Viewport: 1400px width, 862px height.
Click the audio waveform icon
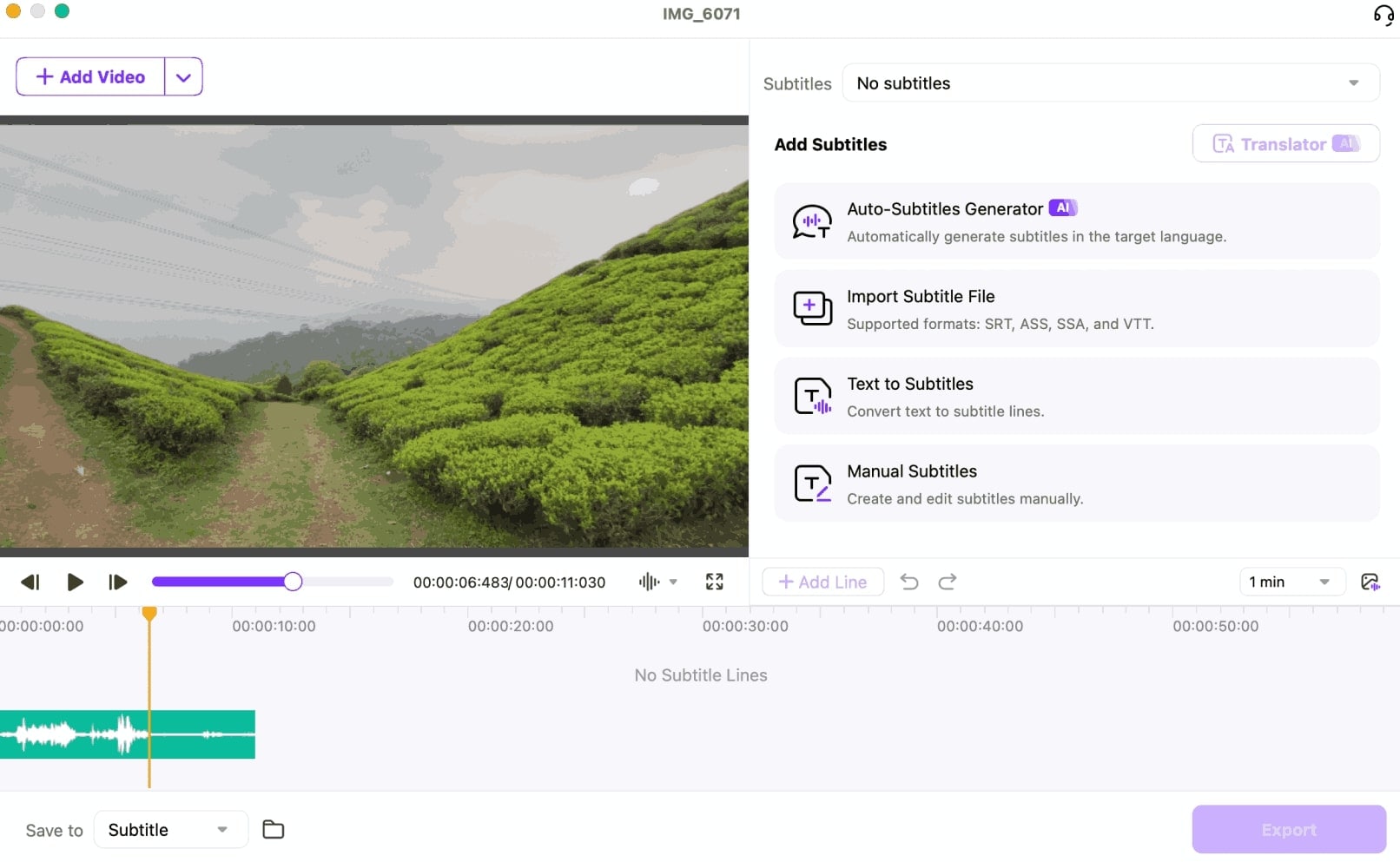(649, 582)
